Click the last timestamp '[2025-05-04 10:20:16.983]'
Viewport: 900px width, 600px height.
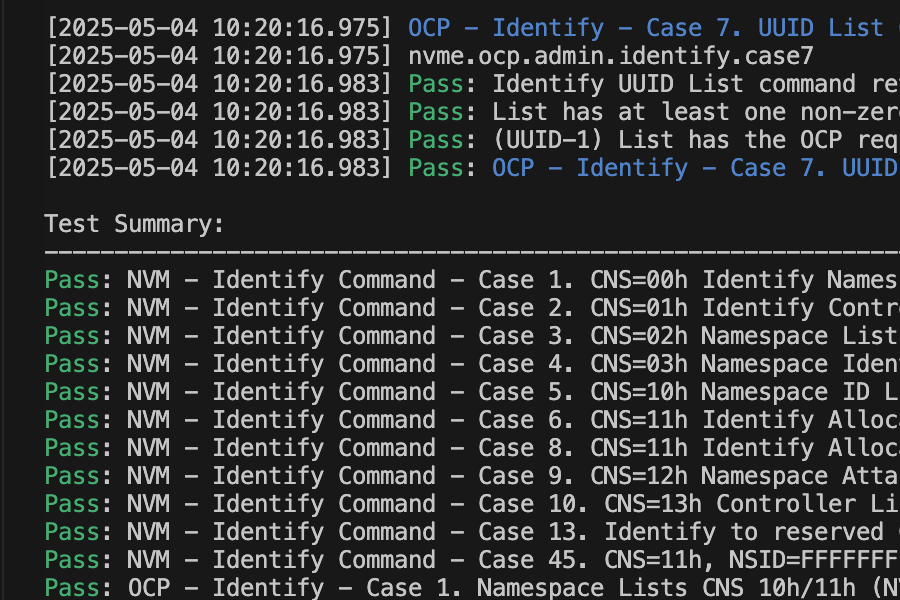(x=219, y=168)
